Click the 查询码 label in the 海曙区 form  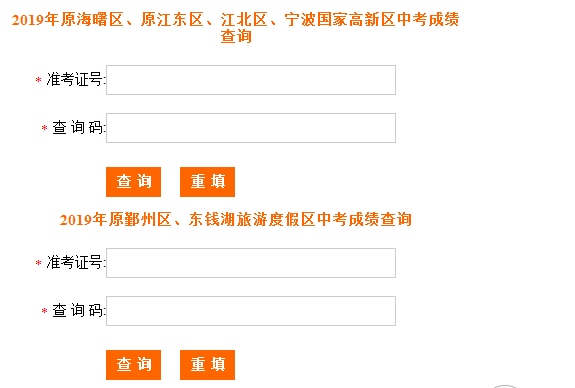point(78,128)
